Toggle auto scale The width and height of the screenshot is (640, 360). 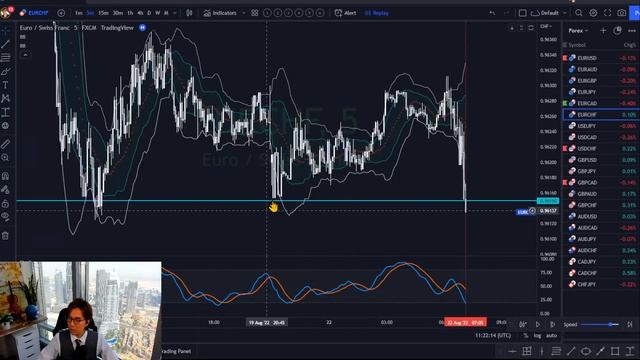pos(551,336)
